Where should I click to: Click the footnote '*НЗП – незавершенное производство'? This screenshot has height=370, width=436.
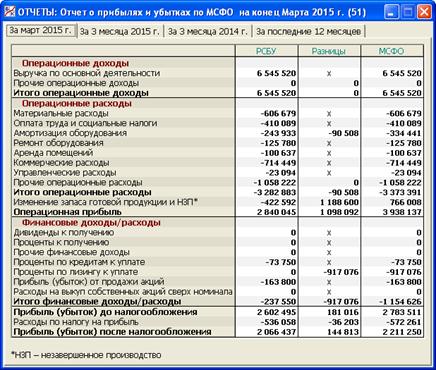pyautogui.click(x=86, y=355)
